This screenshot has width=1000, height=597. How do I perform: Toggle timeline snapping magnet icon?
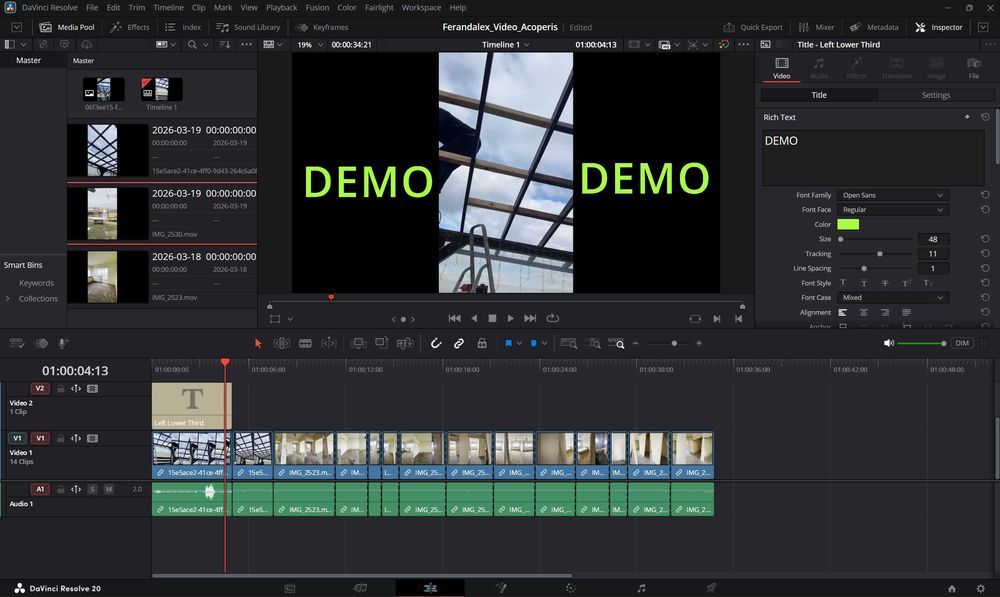[x=436, y=343]
